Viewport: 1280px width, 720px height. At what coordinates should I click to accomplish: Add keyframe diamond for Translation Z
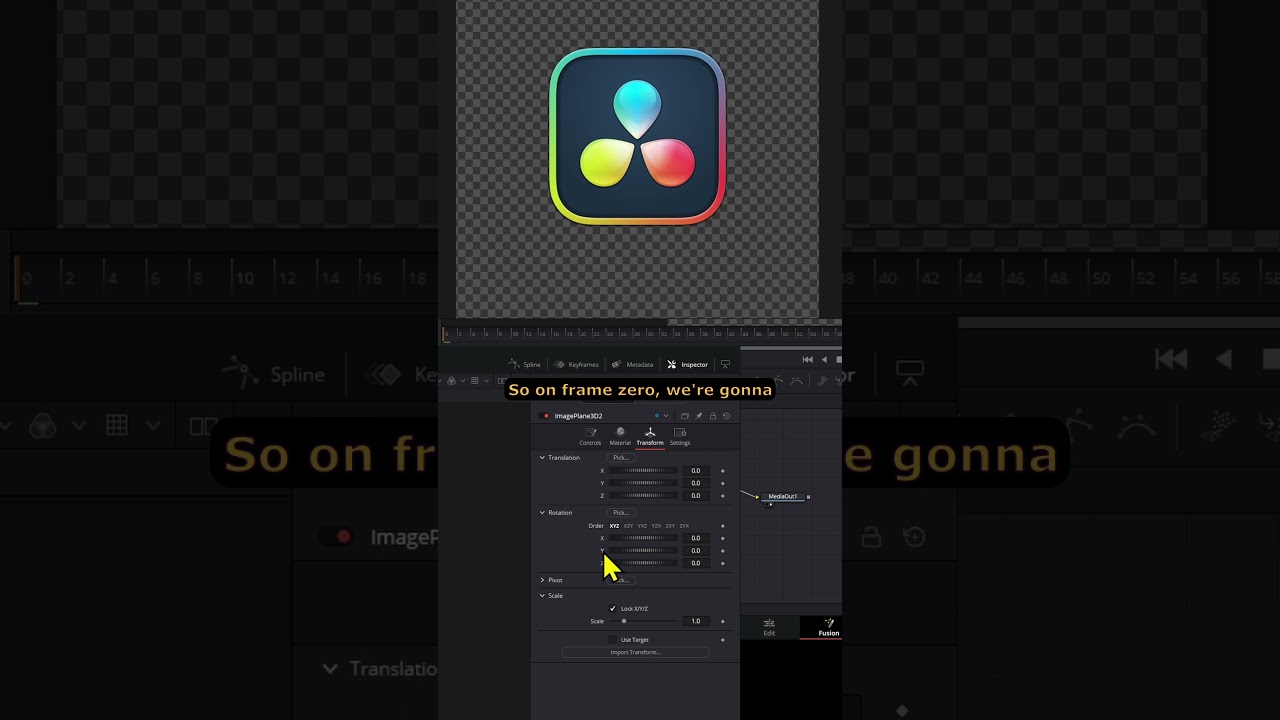coord(723,495)
